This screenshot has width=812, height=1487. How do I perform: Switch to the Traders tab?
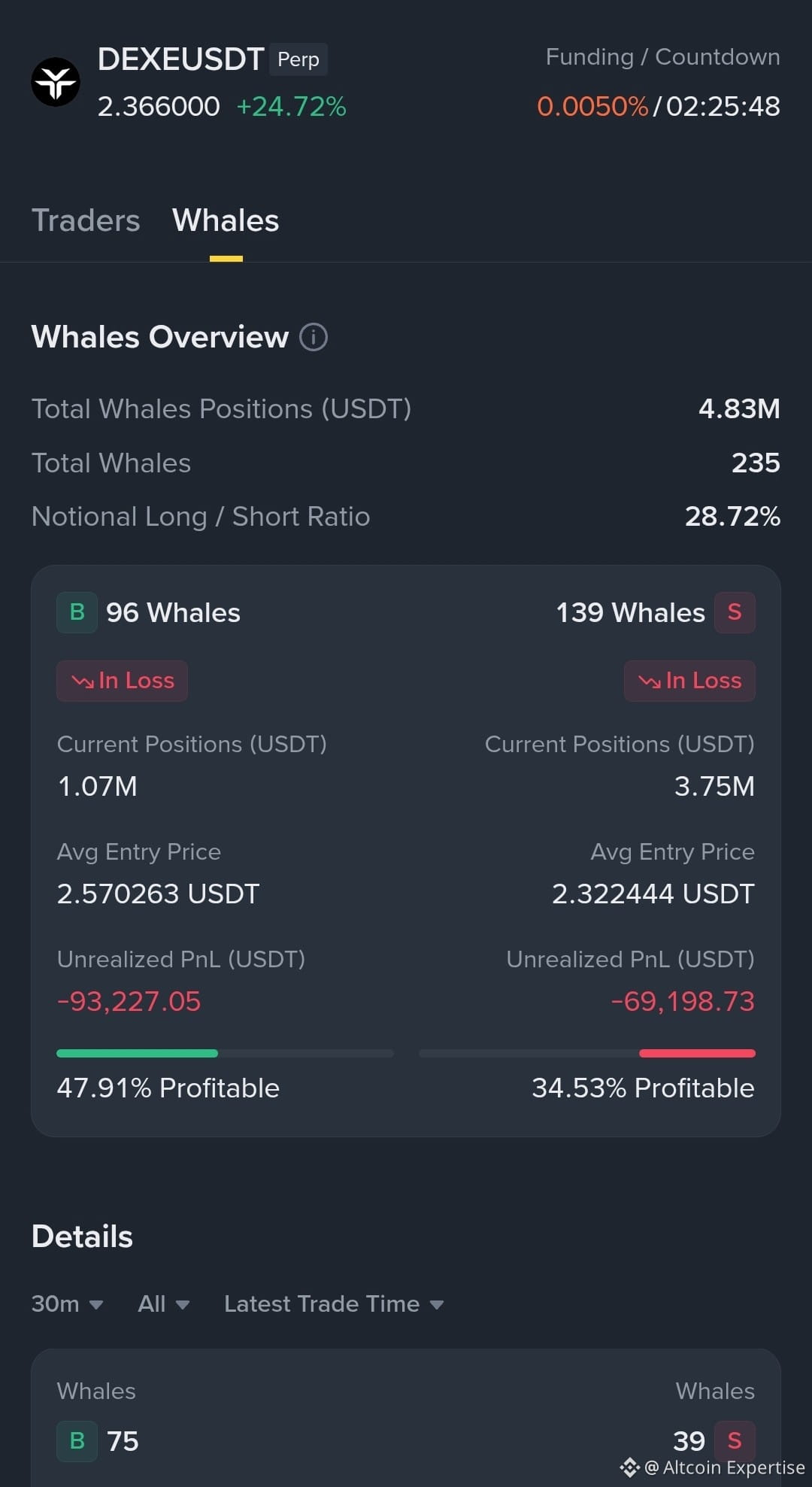(86, 220)
